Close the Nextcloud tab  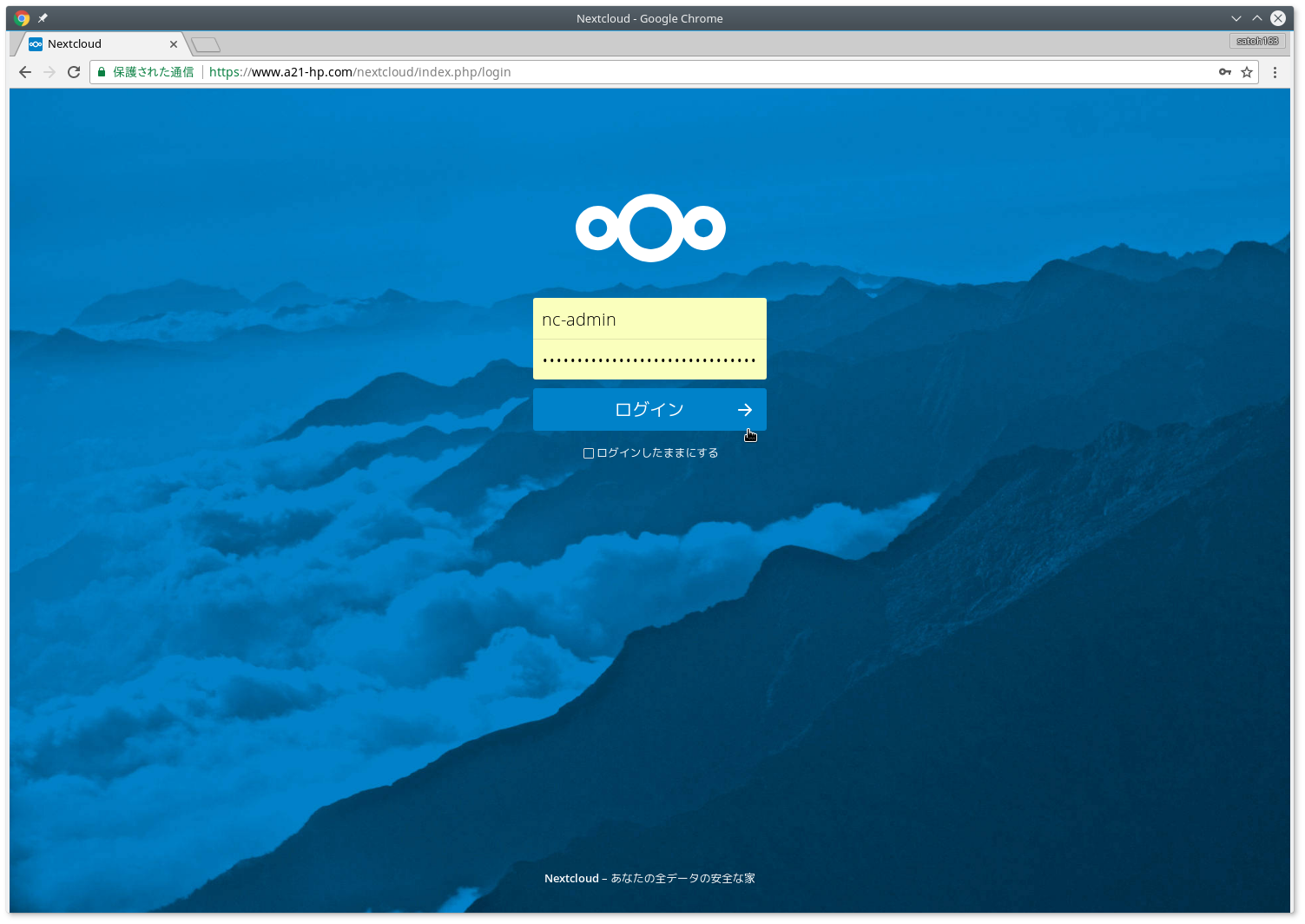coord(174,44)
